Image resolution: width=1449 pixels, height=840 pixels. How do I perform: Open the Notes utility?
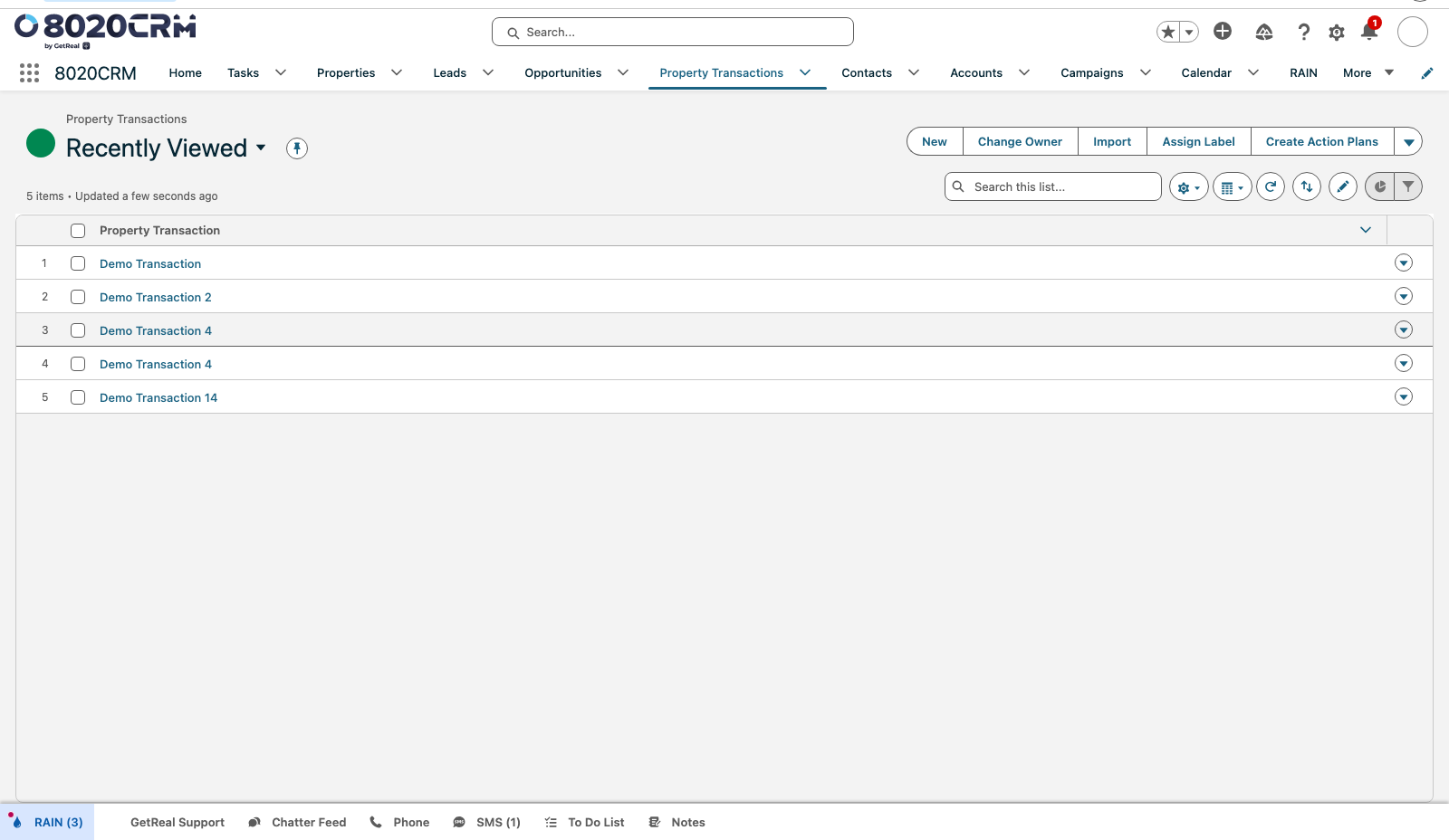click(677, 823)
